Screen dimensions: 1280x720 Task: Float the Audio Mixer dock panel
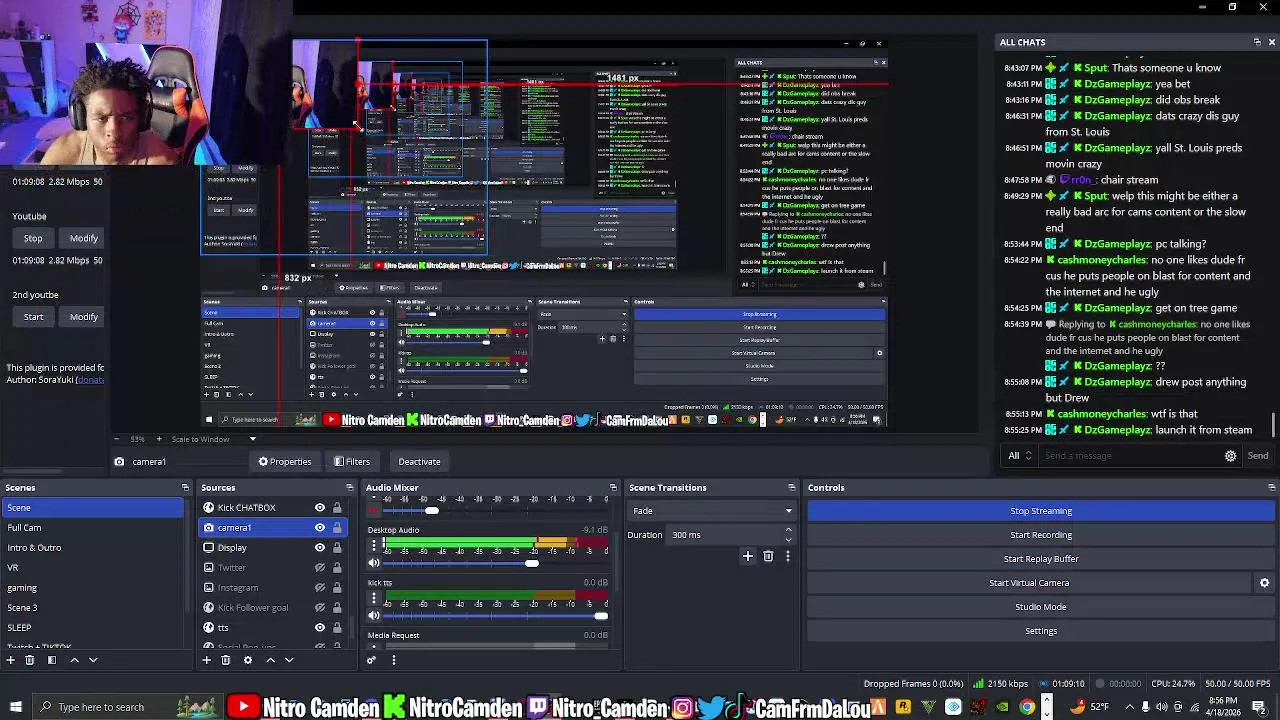(613, 488)
